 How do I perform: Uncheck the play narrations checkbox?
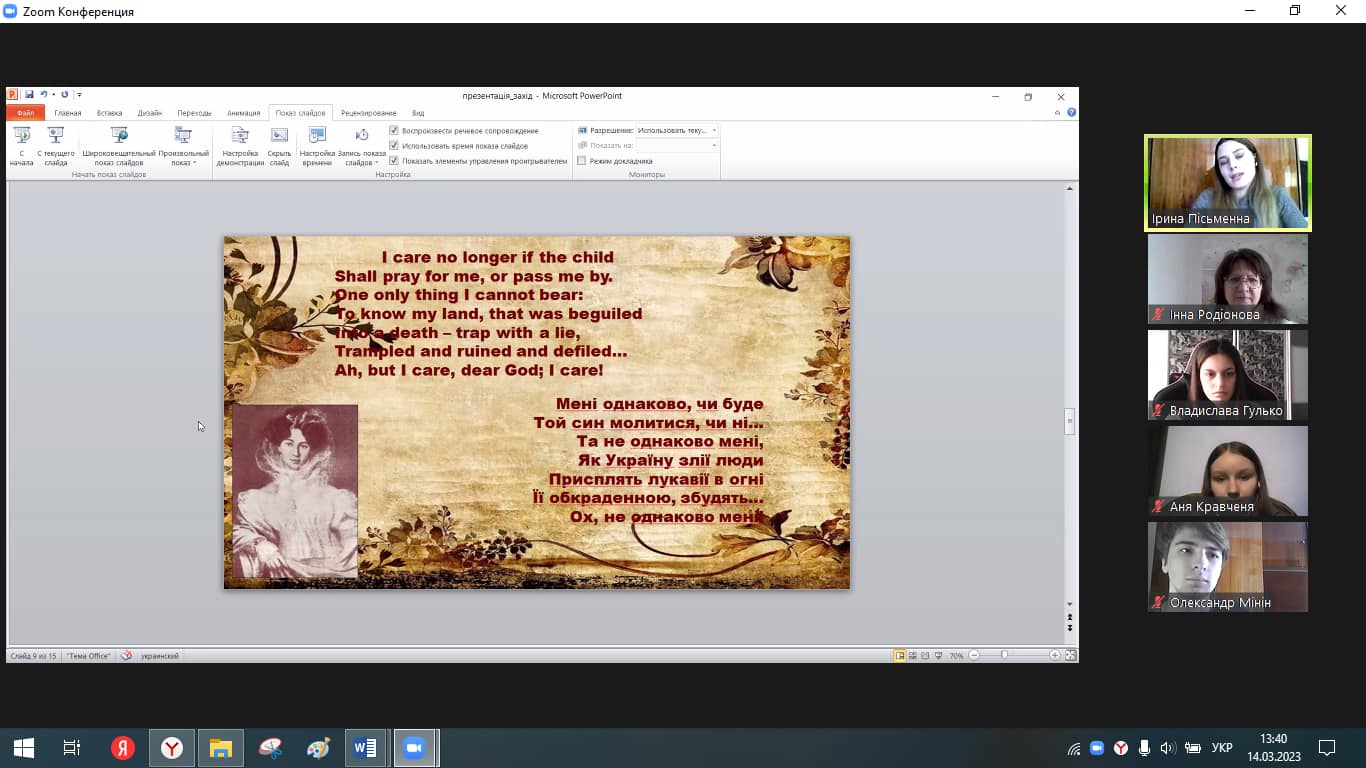[394, 131]
